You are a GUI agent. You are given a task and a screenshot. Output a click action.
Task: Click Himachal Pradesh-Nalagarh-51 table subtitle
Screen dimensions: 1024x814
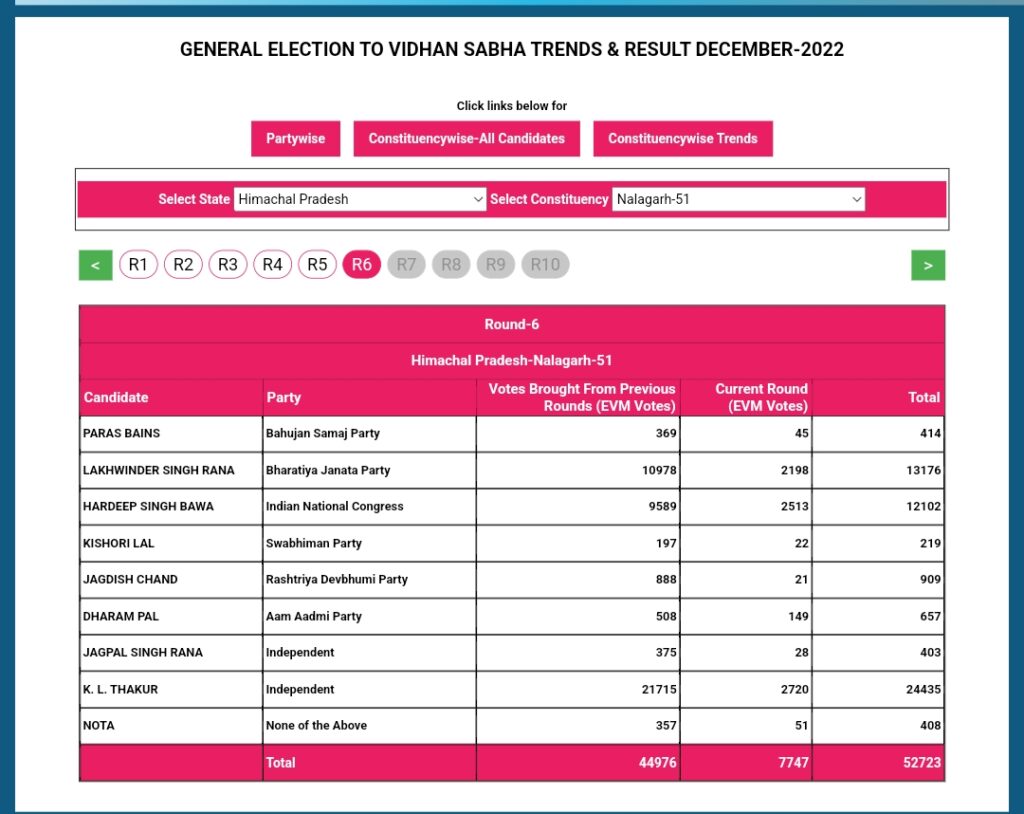[511, 361]
